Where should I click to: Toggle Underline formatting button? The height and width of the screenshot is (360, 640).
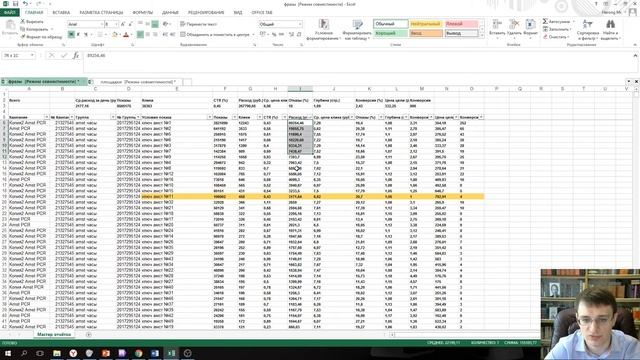click(x=86, y=35)
